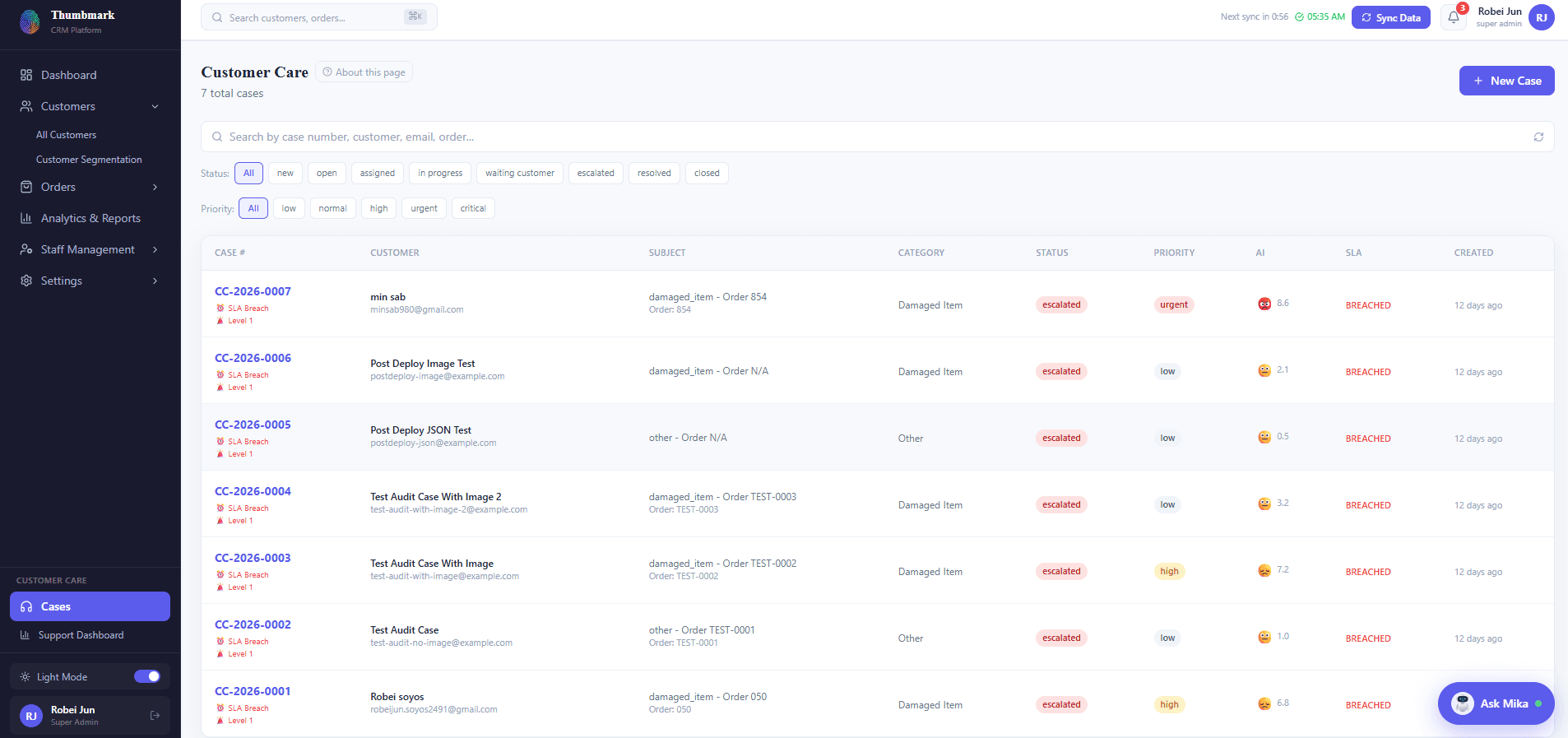Click Order: TEST-0003 link
The width and height of the screenshot is (1568, 738).
click(x=684, y=509)
